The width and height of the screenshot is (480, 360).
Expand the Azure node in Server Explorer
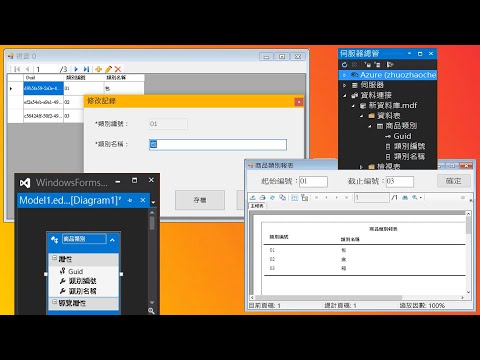344,75
